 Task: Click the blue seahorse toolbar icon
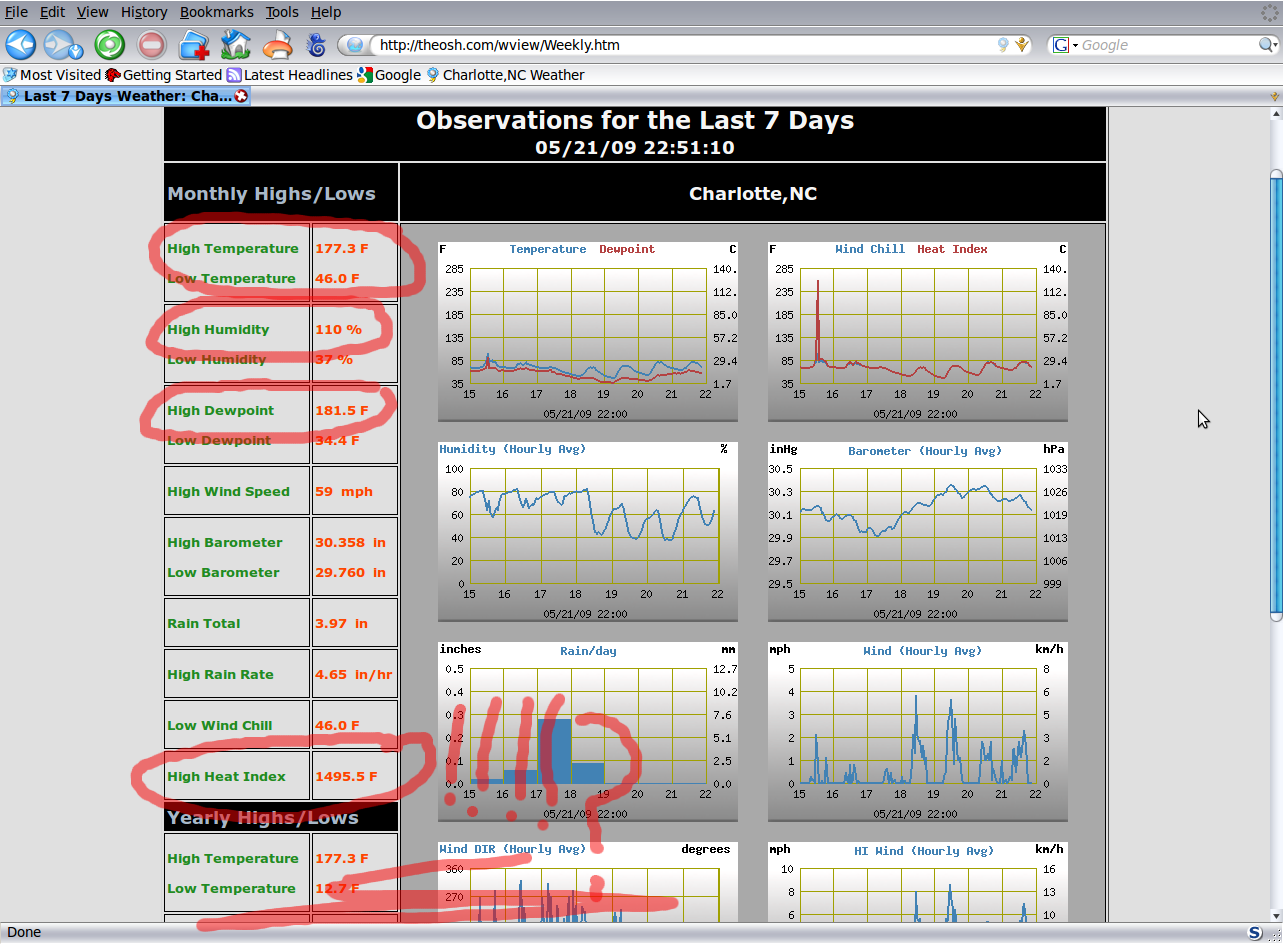pyautogui.click(x=316, y=45)
